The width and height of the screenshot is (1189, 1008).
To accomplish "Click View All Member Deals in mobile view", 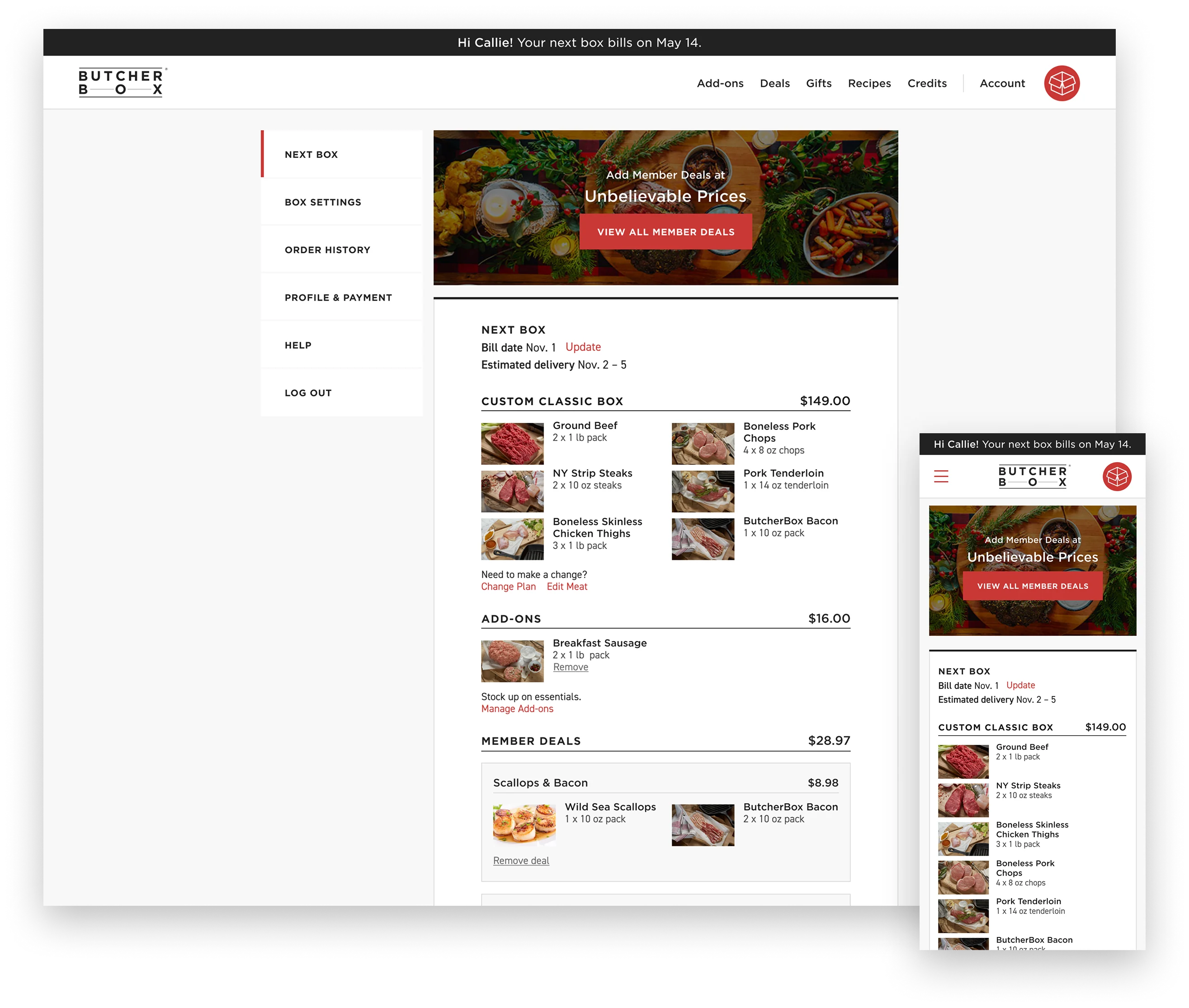I will (1032, 586).
